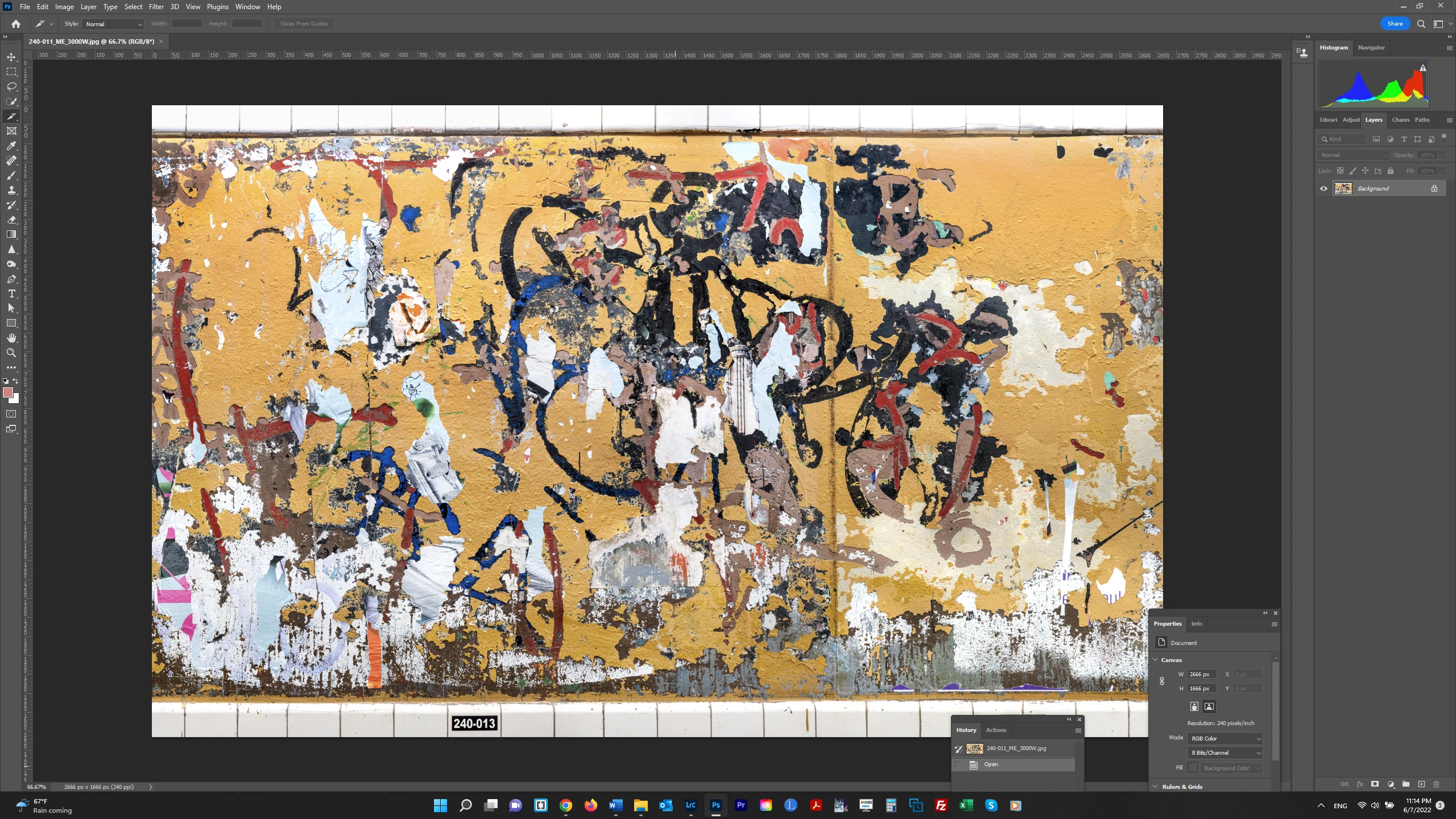This screenshot has height=819, width=1456.
Task: Select the Zoom tool in toolbar
Action: tap(11, 353)
